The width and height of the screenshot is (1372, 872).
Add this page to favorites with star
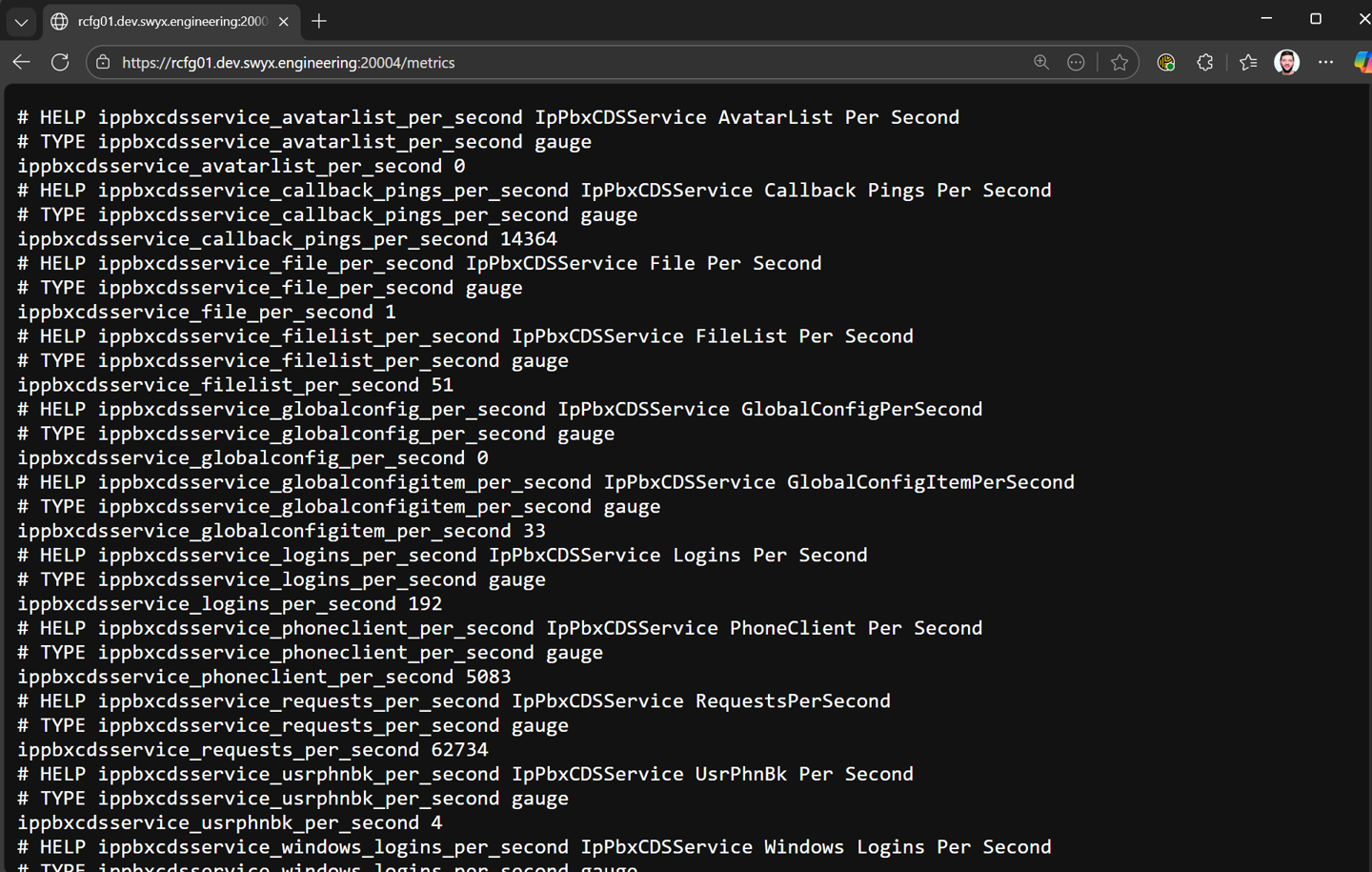coord(1120,63)
